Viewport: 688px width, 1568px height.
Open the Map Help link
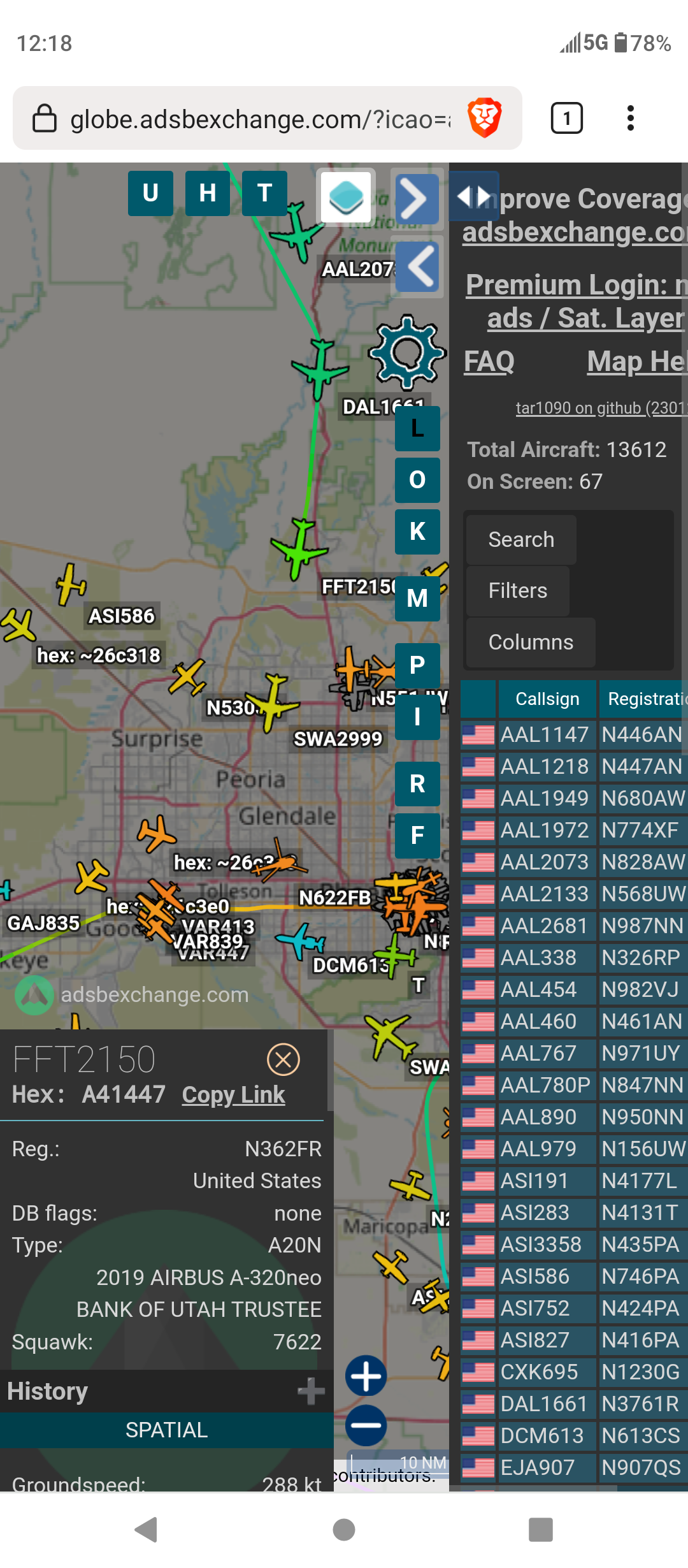click(637, 362)
